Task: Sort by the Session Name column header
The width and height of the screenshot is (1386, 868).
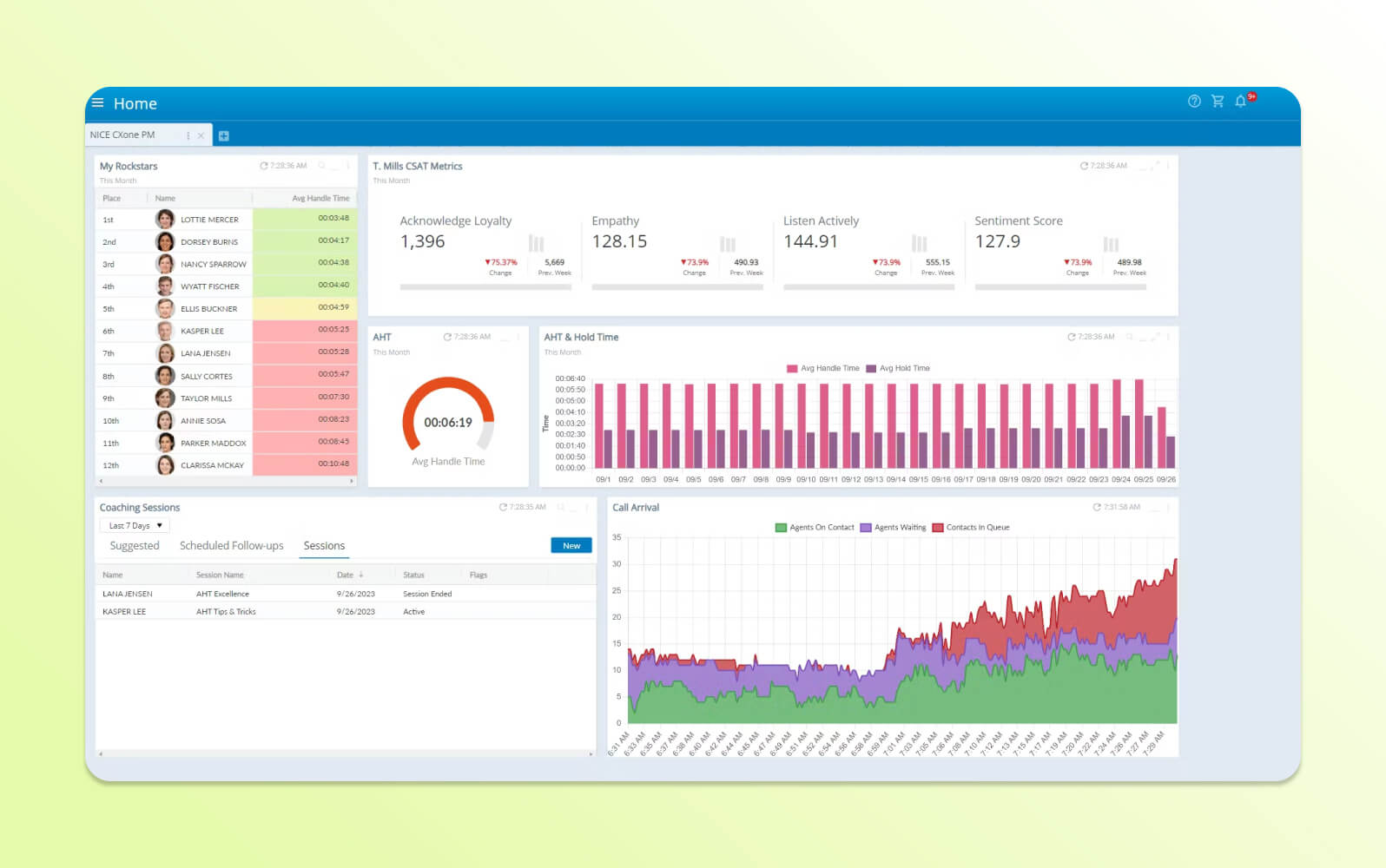Action: (220, 575)
